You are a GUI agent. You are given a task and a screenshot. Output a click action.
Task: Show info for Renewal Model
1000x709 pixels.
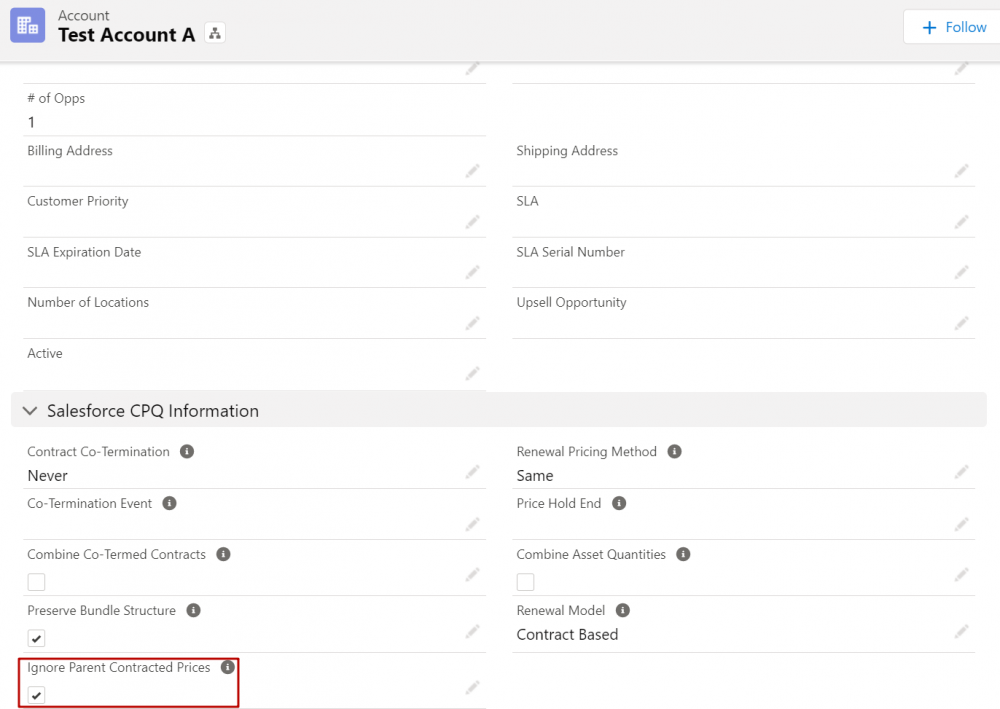[622, 610]
